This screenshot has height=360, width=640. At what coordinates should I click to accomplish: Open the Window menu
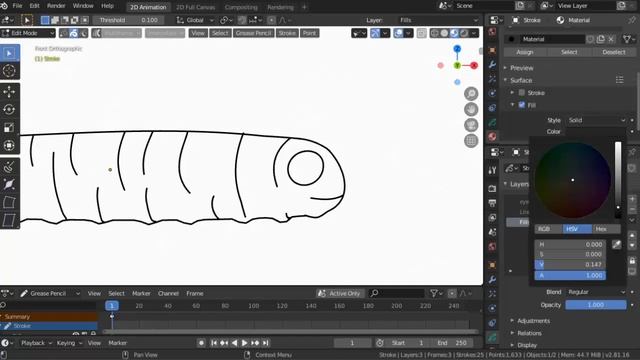click(83, 6)
